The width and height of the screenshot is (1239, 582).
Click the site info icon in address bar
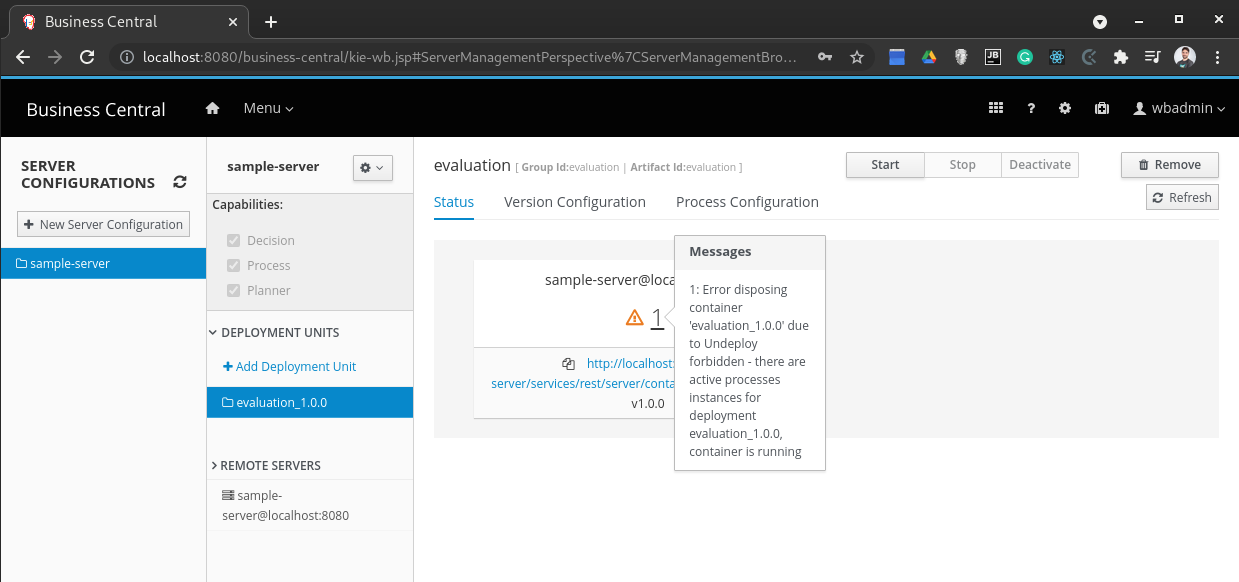[x=127, y=57]
